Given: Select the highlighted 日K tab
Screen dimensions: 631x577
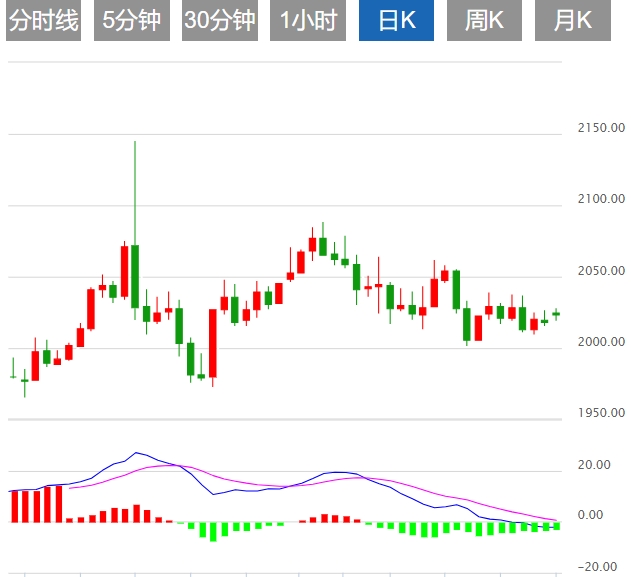Looking at the screenshot, I should click(396, 21).
